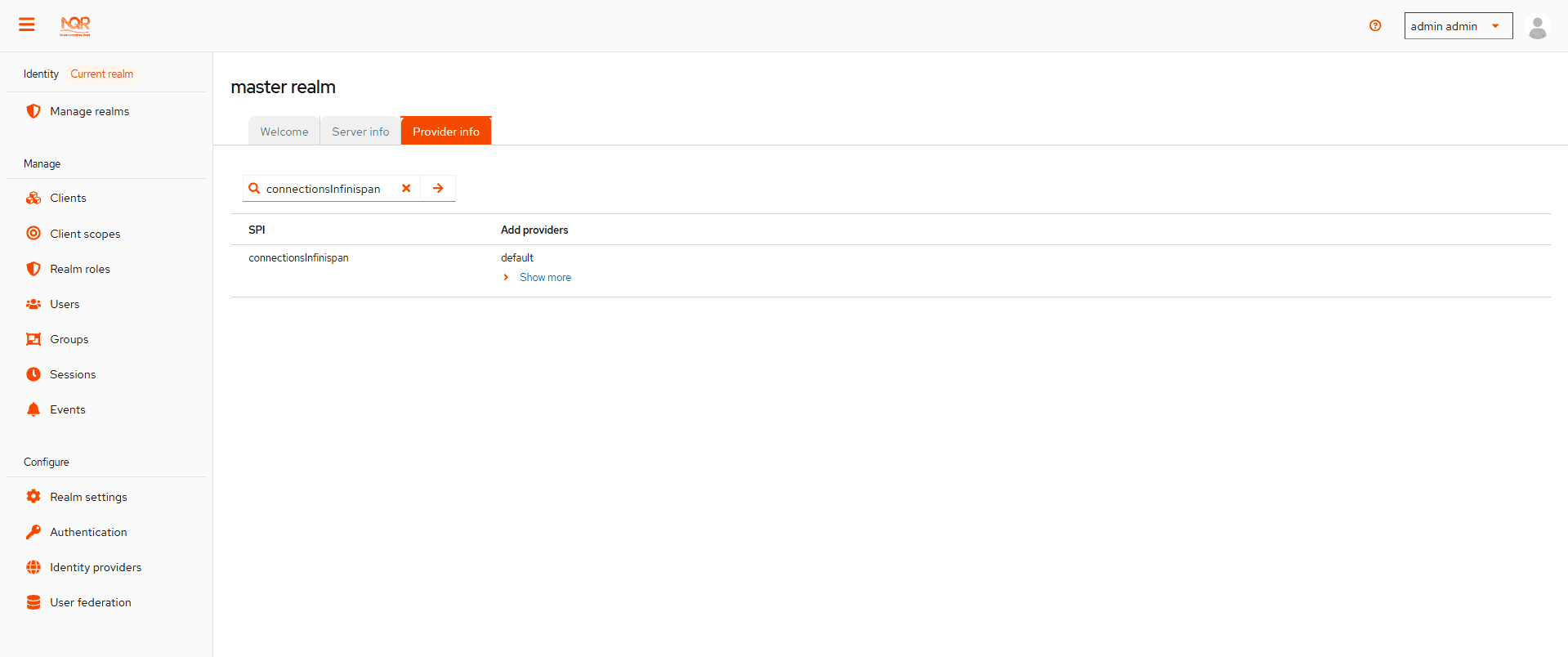Click the connectionsInfinispan SPI cell

click(x=298, y=257)
